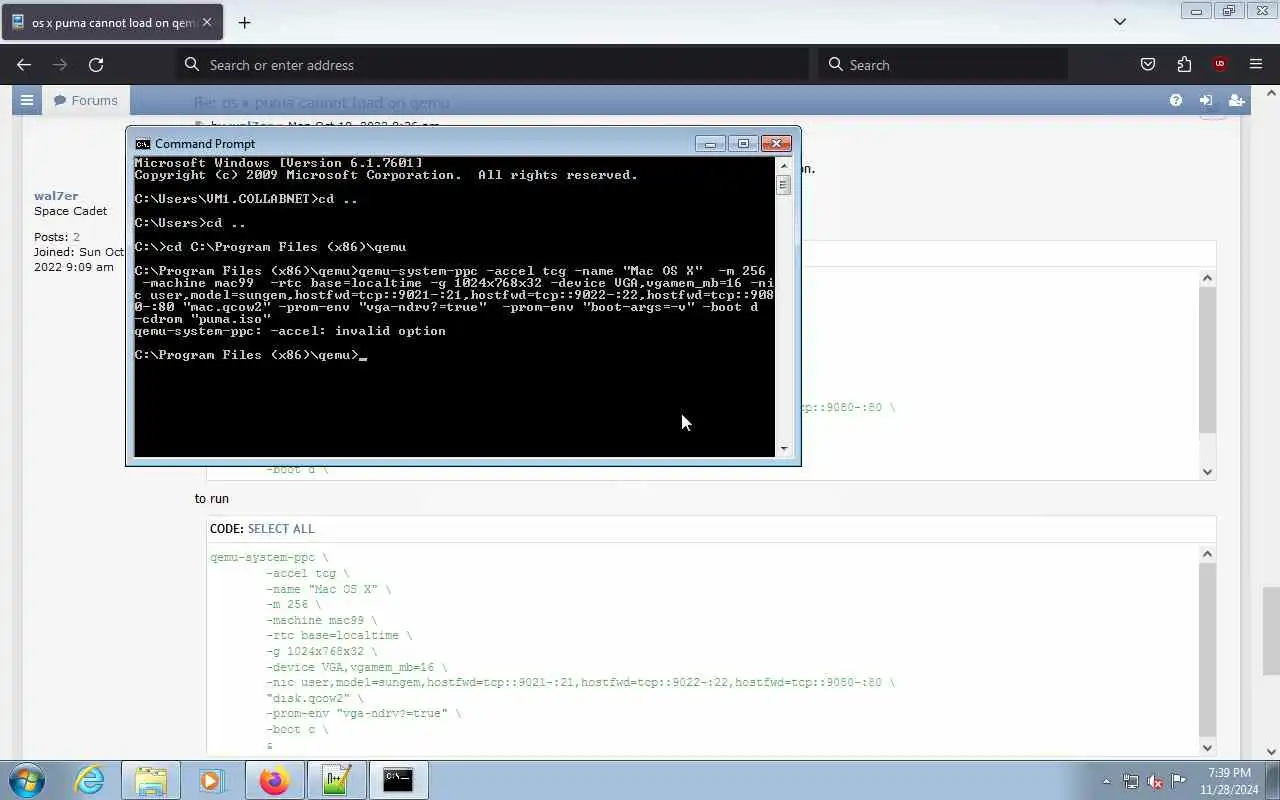Screen dimensions: 1280x800
Task: Click the first code box scrollbar up arrow
Action: coord(1207,278)
